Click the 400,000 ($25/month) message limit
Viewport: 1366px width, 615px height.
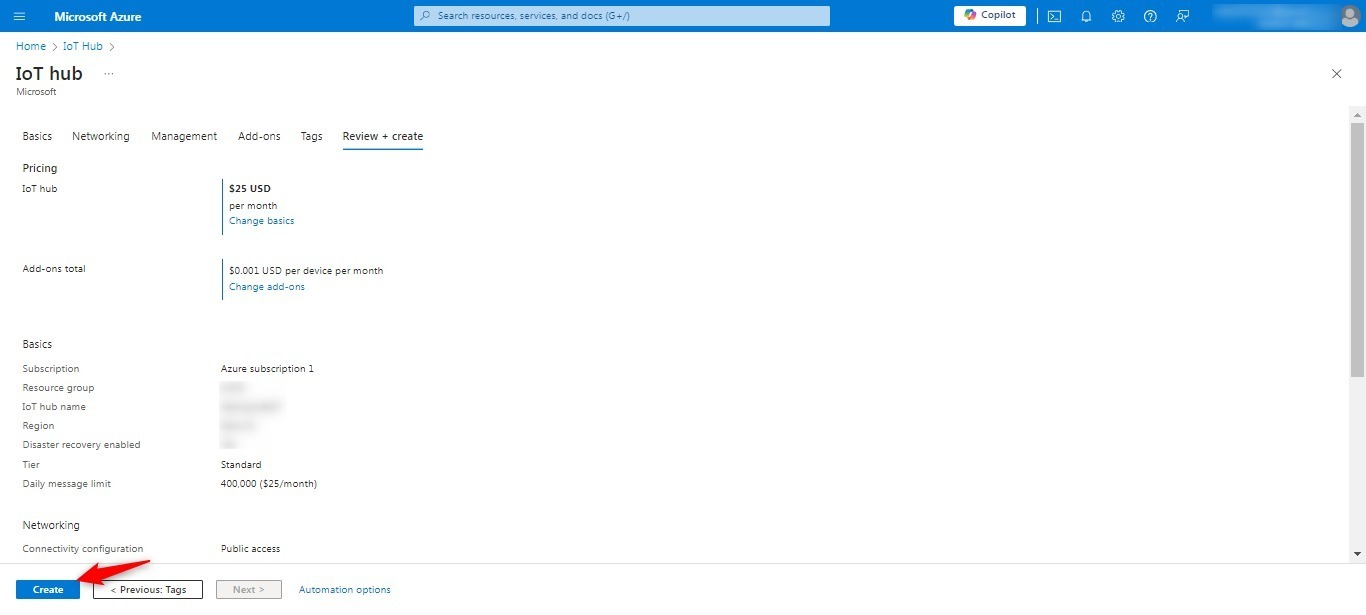pos(269,484)
